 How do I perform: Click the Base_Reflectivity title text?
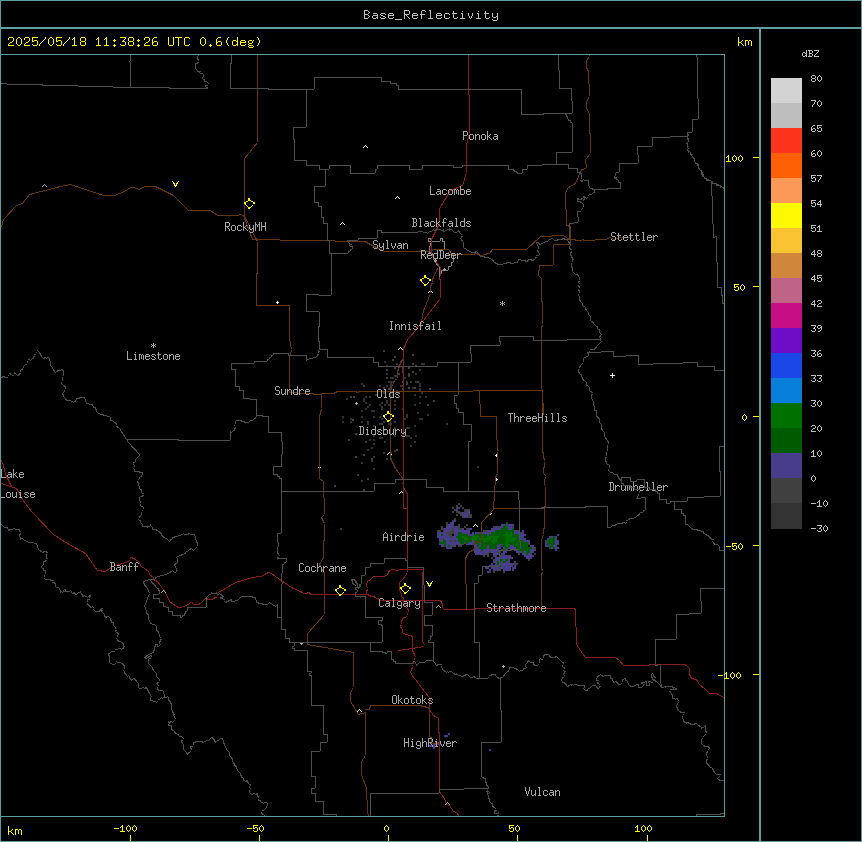(x=431, y=15)
